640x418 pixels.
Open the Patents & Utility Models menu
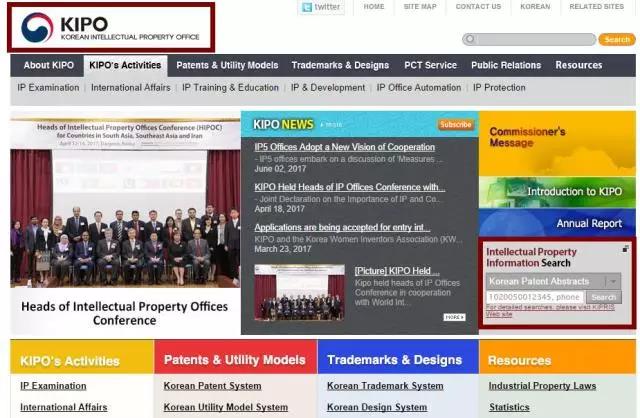coord(227,65)
